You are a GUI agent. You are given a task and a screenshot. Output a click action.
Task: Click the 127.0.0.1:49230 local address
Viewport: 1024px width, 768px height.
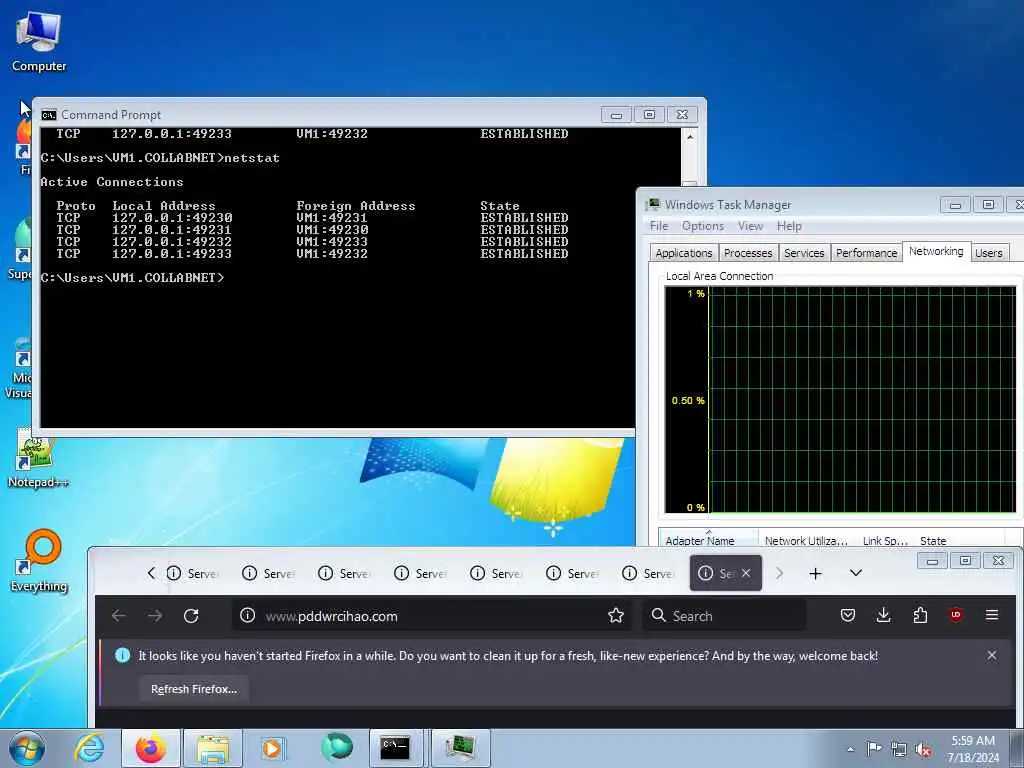pos(172,217)
